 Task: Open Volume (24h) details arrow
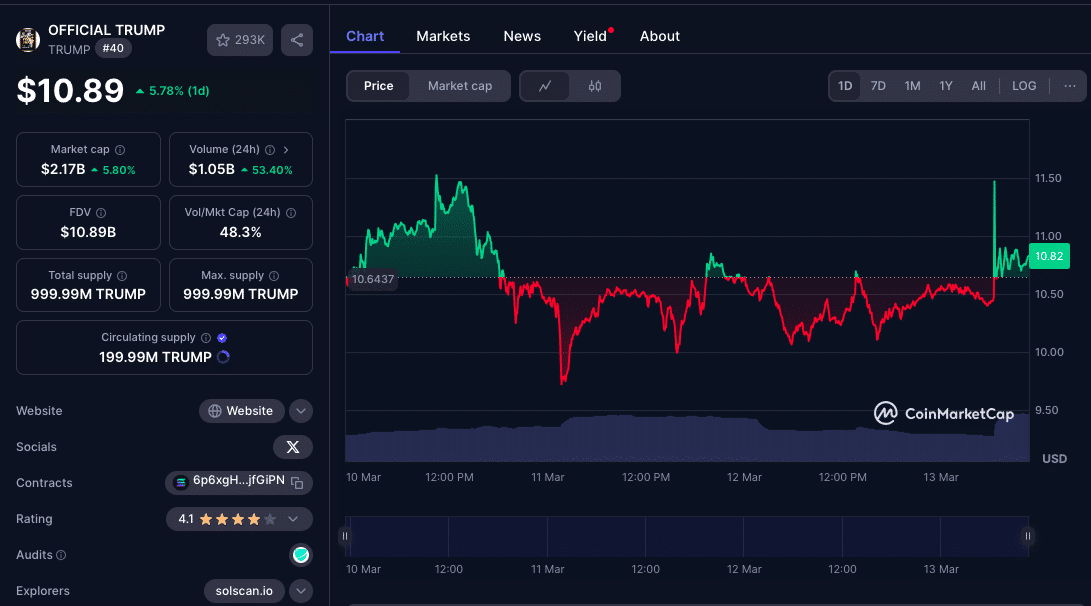pos(286,150)
